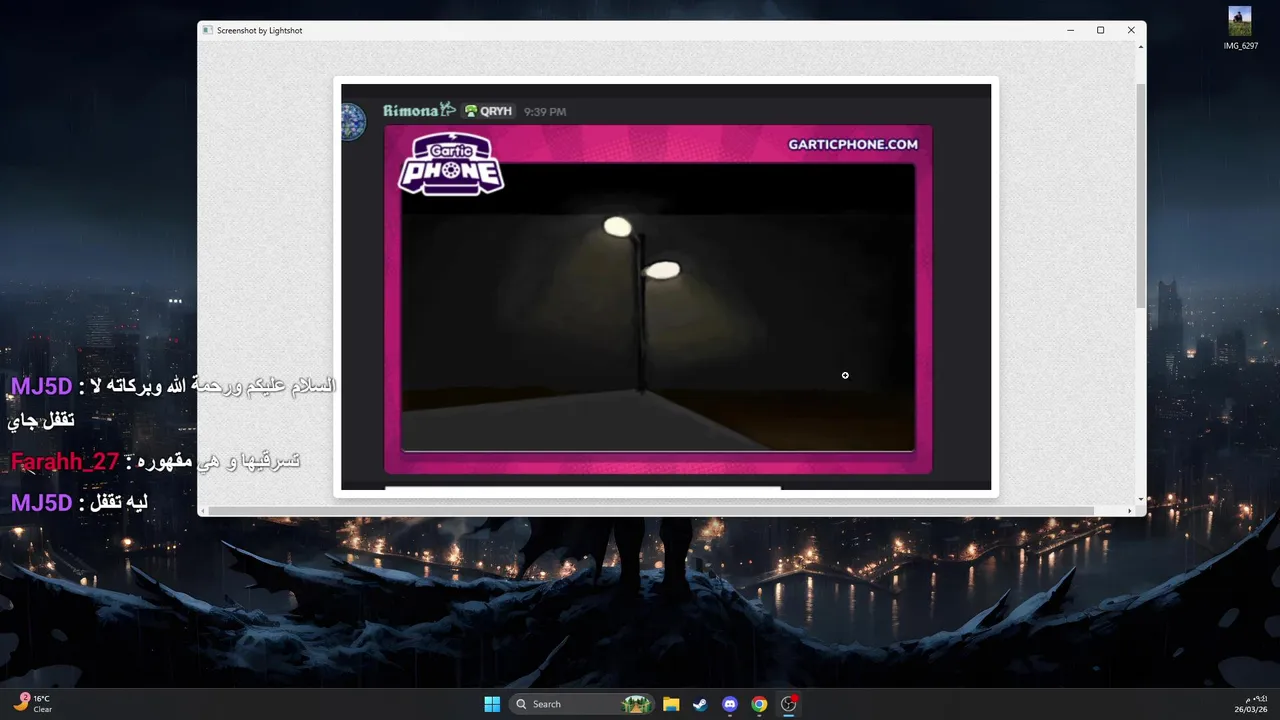Close the Lightshot screenshot window
The width and height of the screenshot is (1280, 720).
[1131, 30]
